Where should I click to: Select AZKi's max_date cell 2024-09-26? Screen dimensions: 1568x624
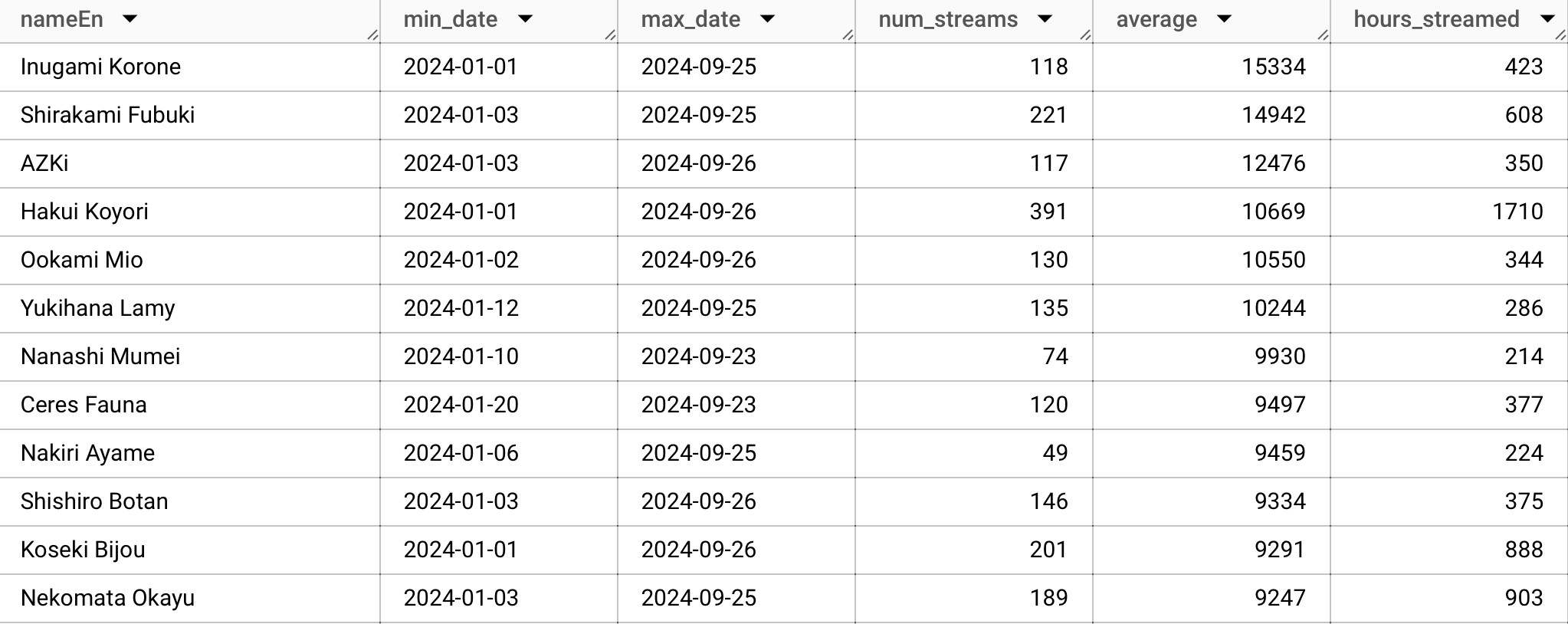click(x=698, y=163)
